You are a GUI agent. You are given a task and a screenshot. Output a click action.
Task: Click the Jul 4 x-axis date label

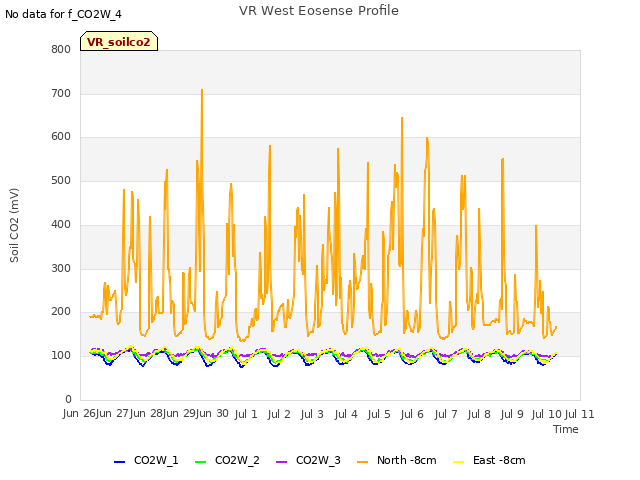346,414
